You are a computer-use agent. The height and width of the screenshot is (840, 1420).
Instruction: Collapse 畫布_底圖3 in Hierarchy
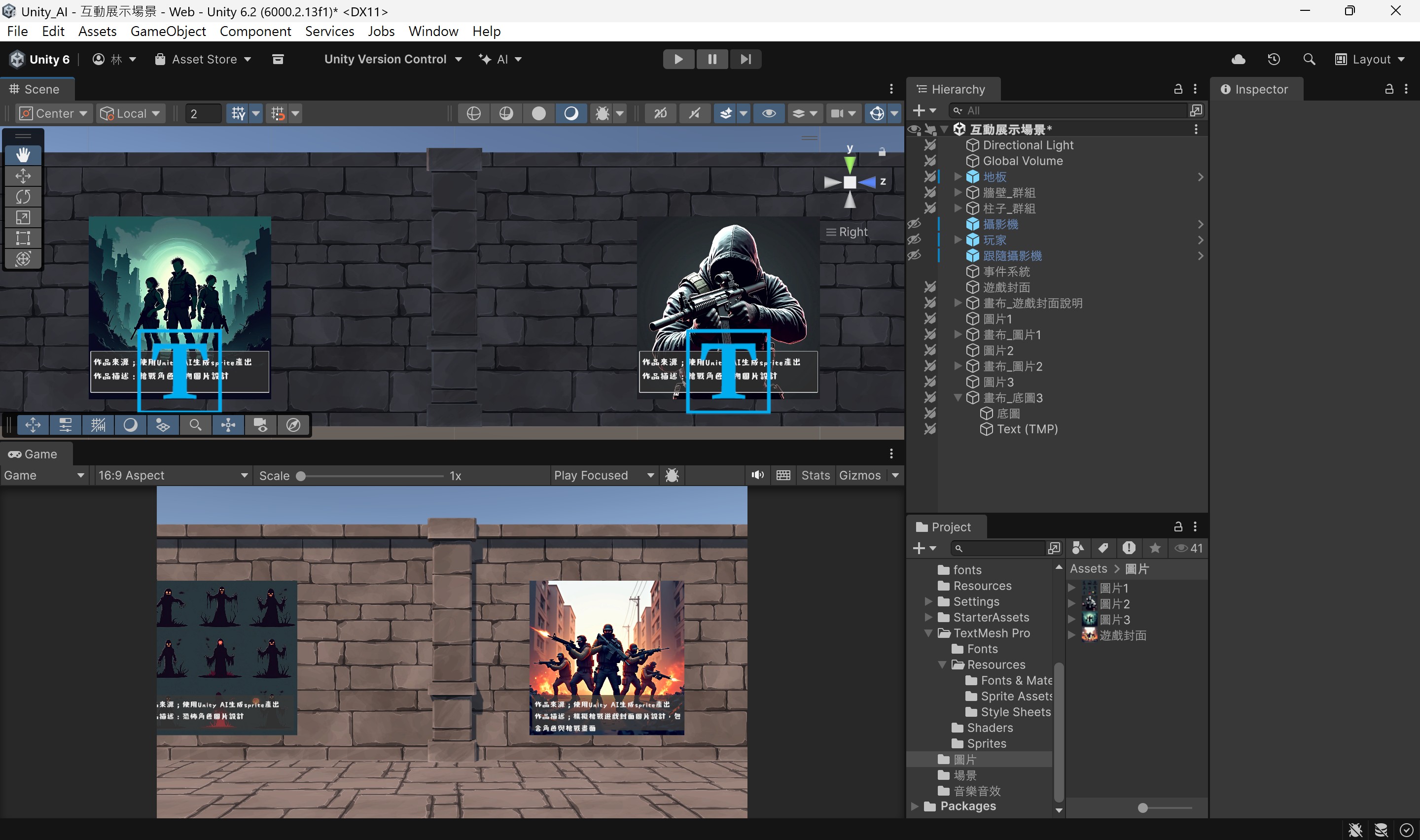(x=958, y=397)
